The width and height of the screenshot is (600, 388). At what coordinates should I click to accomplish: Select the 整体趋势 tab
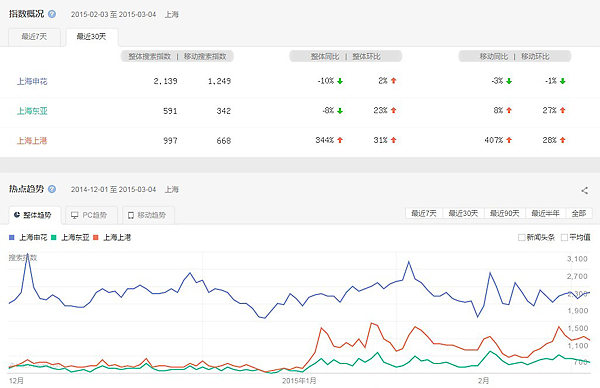pyautogui.click(x=34, y=215)
